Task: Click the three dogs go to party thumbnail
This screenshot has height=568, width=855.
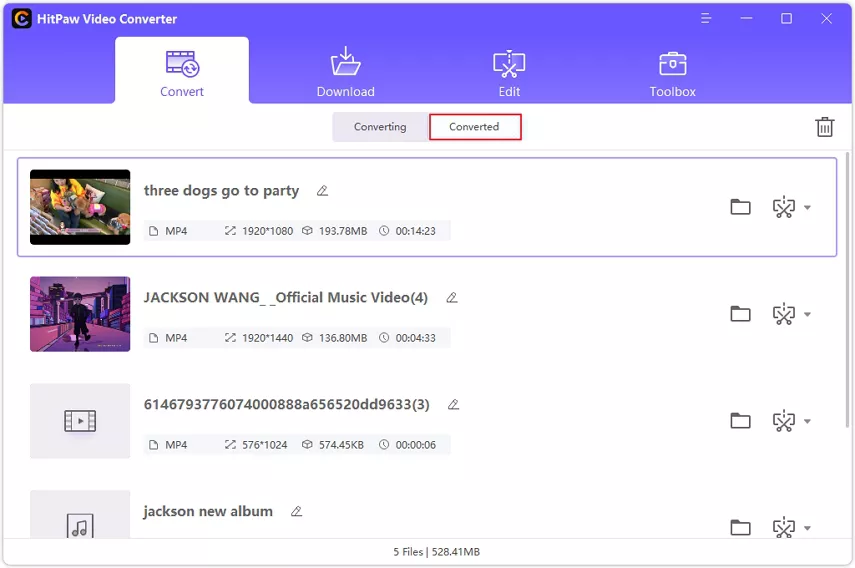Action: click(x=80, y=207)
